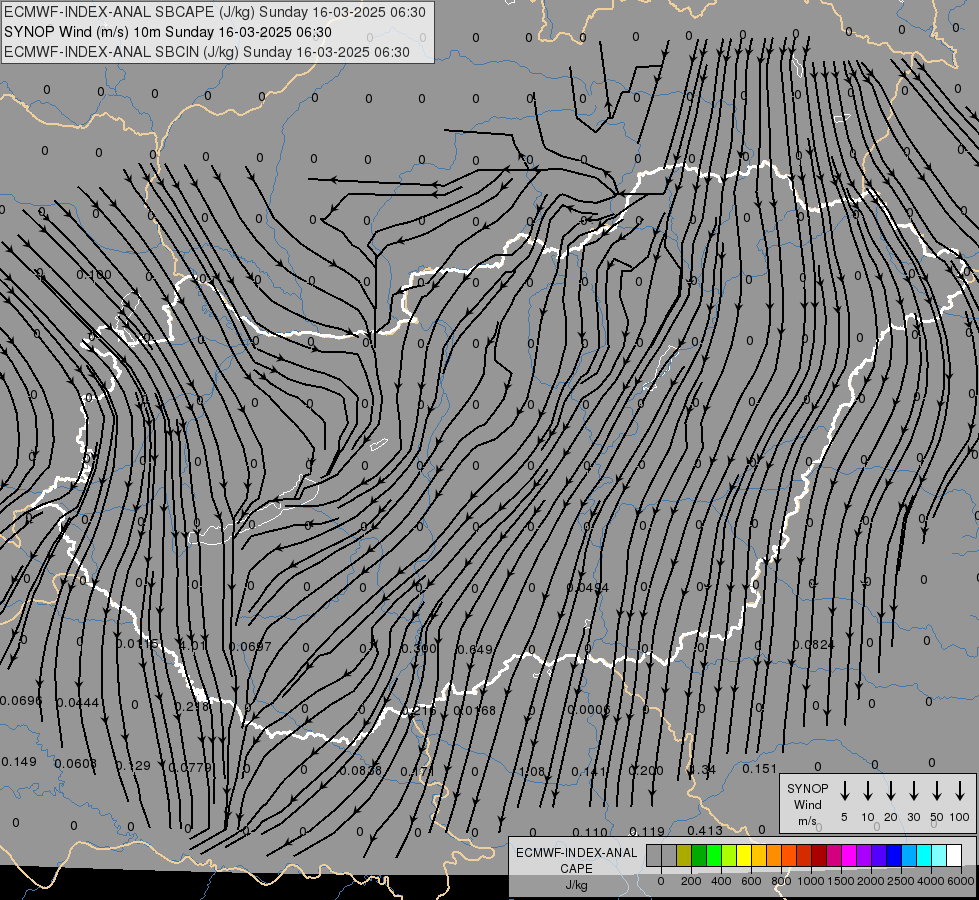Select the olive CAPE legend swatch

[x=684, y=855]
